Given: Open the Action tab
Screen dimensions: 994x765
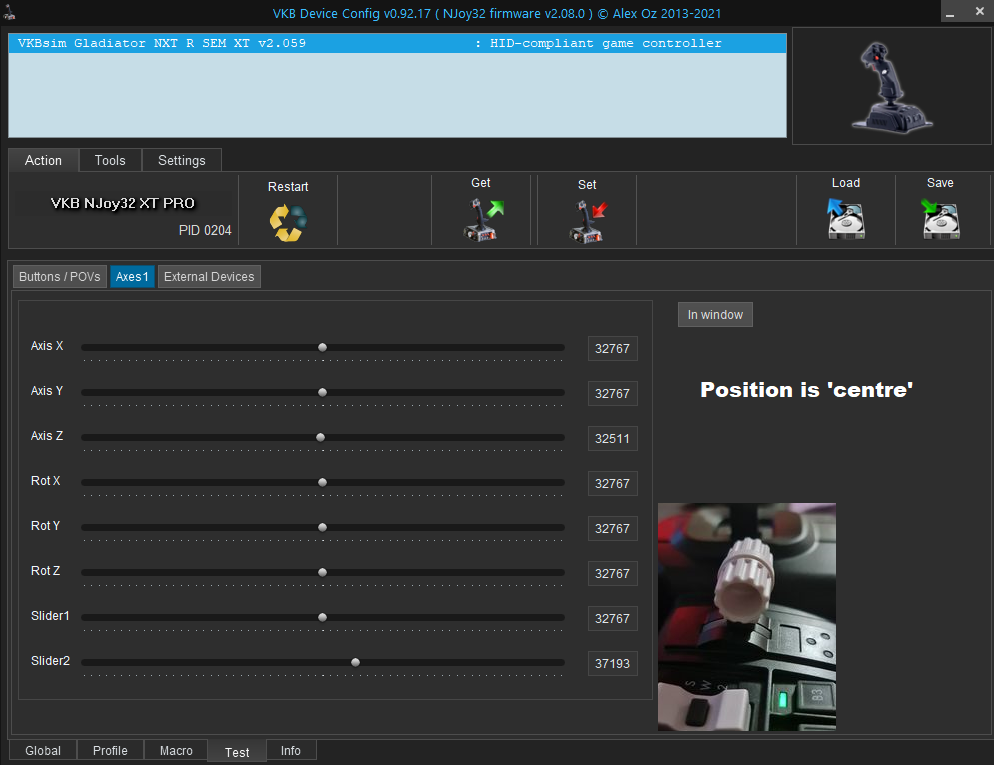Looking at the screenshot, I should pyautogui.click(x=43, y=160).
